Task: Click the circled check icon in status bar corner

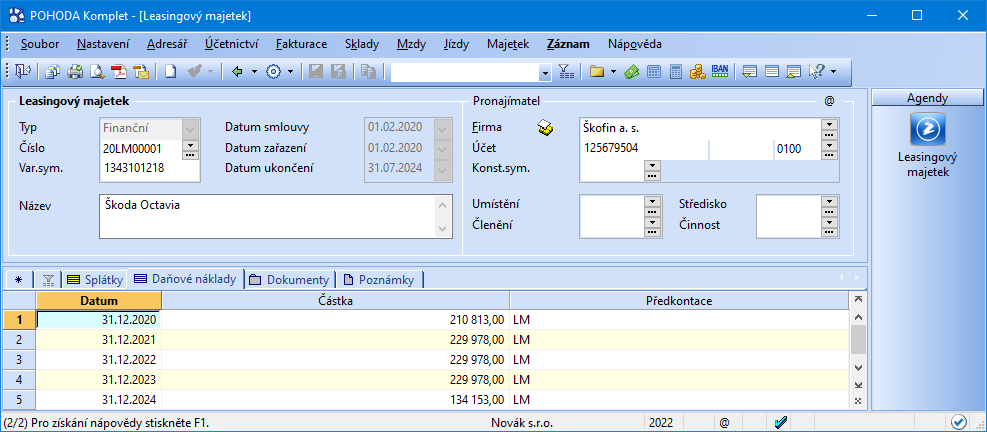Action: 959,421
